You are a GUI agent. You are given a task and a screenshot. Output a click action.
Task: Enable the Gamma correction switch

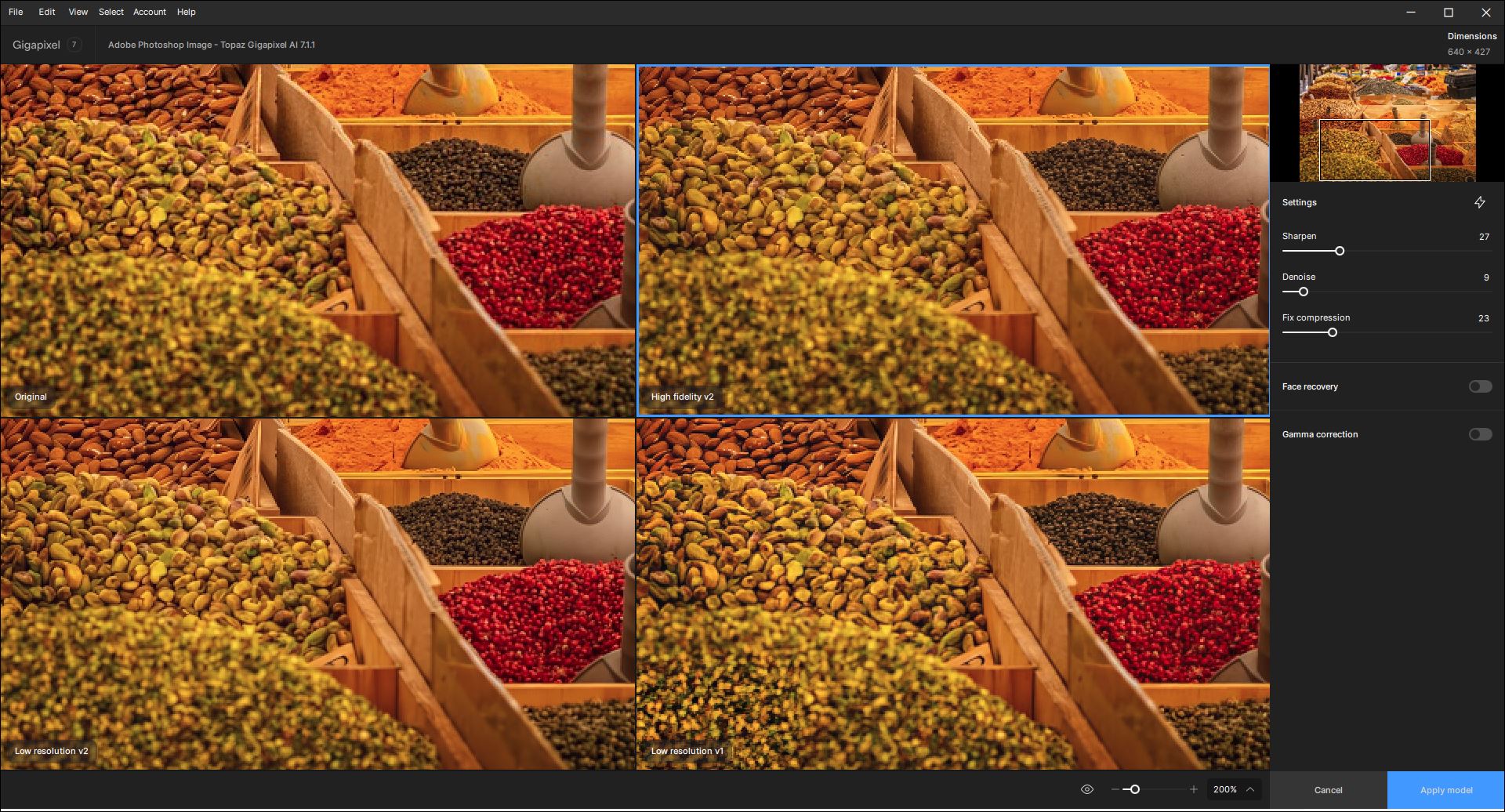pyautogui.click(x=1480, y=434)
